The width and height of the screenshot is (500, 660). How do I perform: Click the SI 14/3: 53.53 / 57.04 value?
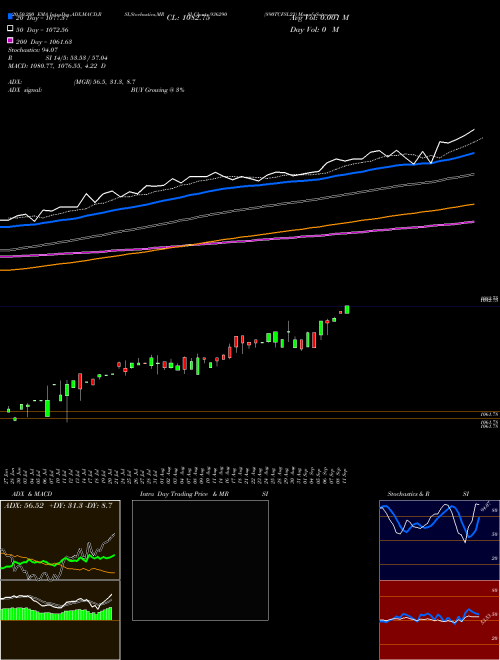click(77, 58)
